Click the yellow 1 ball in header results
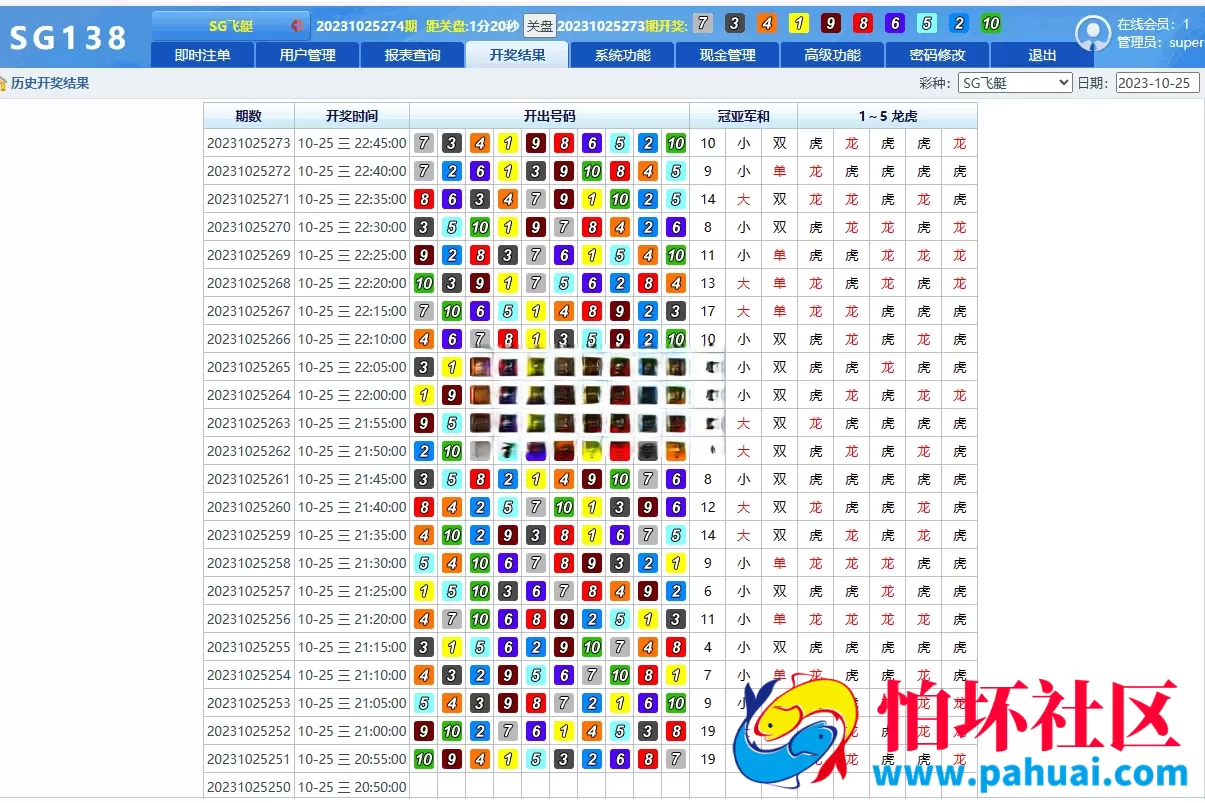Screen dimensions: 1205x803 pyautogui.click(x=799, y=24)
